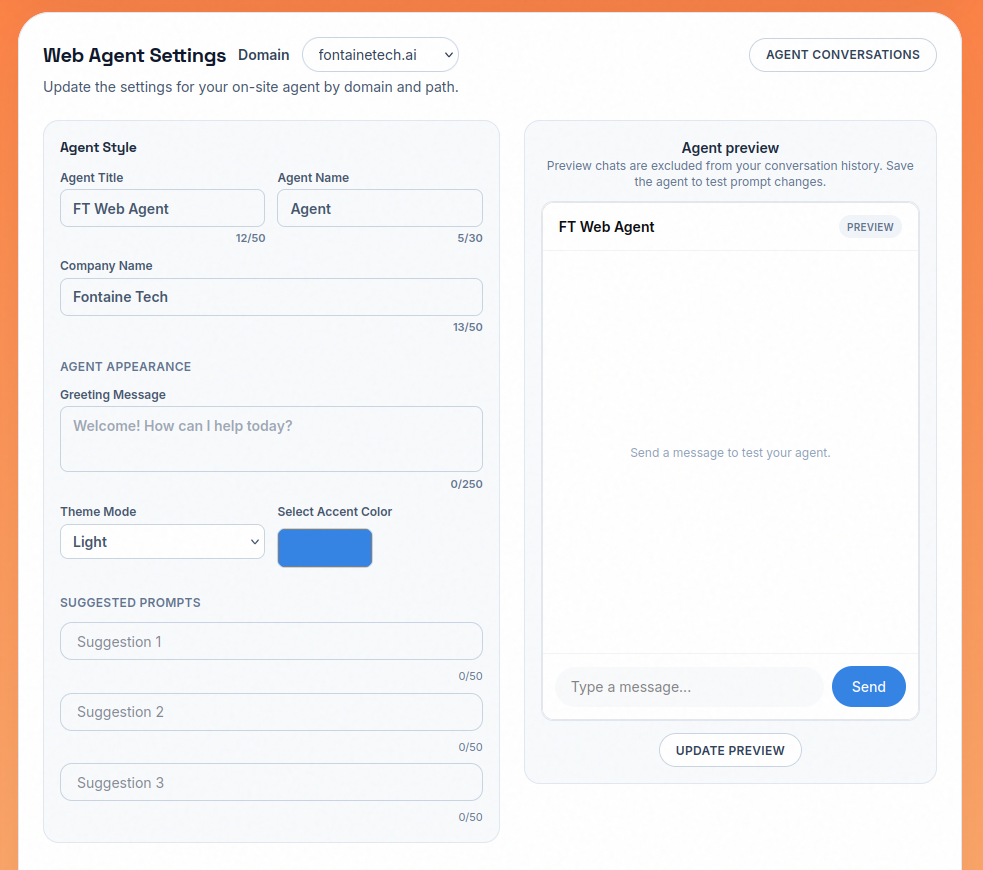Click the Agent Name text field
This screenshot has height=870, width=983.
379,208
